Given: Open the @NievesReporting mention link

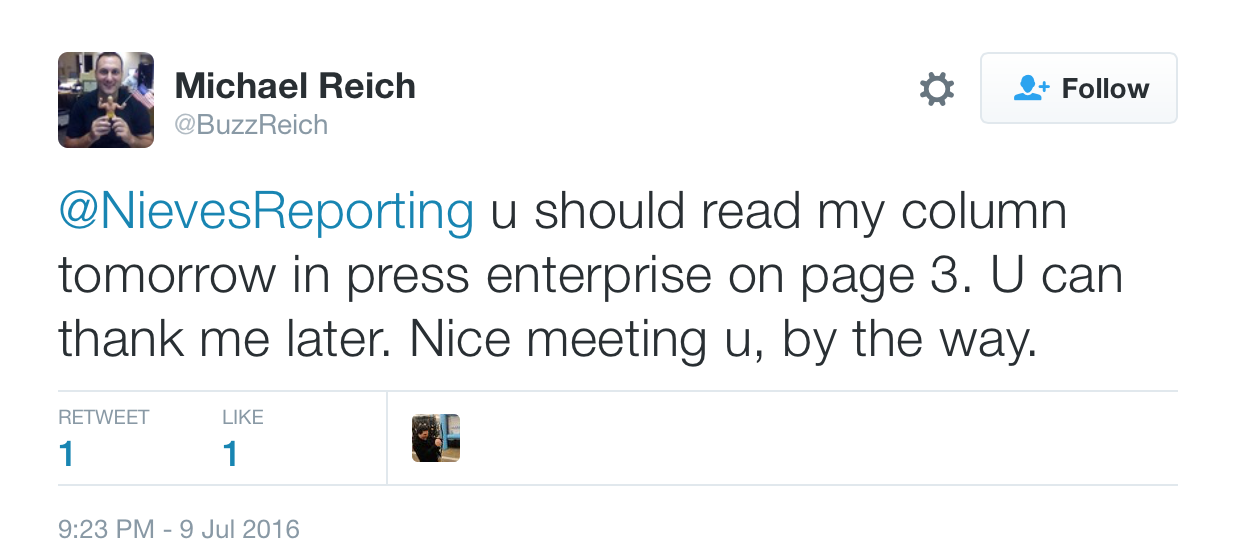Looking at the screenshot, I should (x=266, y=213).
